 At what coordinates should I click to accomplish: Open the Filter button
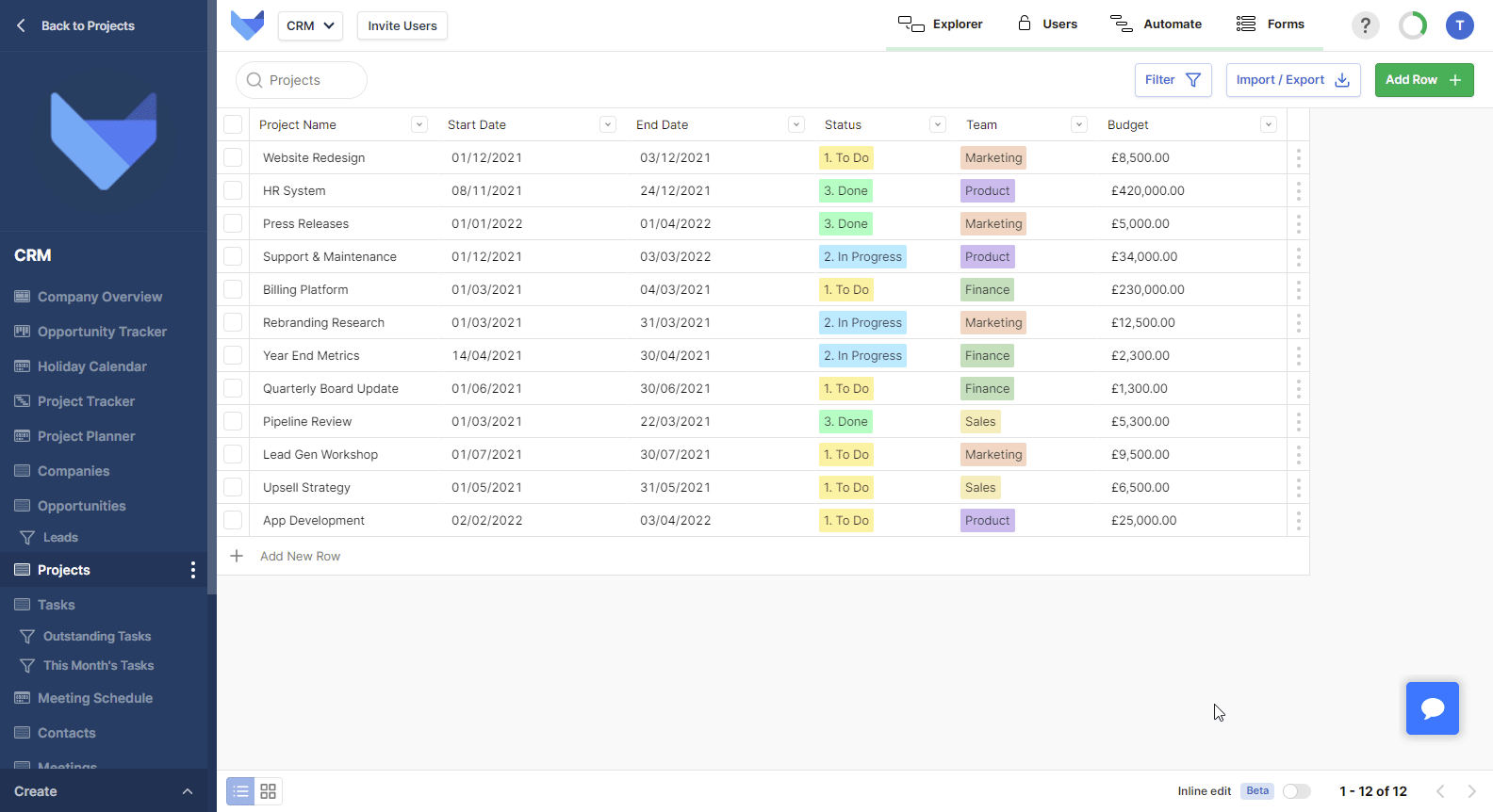(1173, 80)
